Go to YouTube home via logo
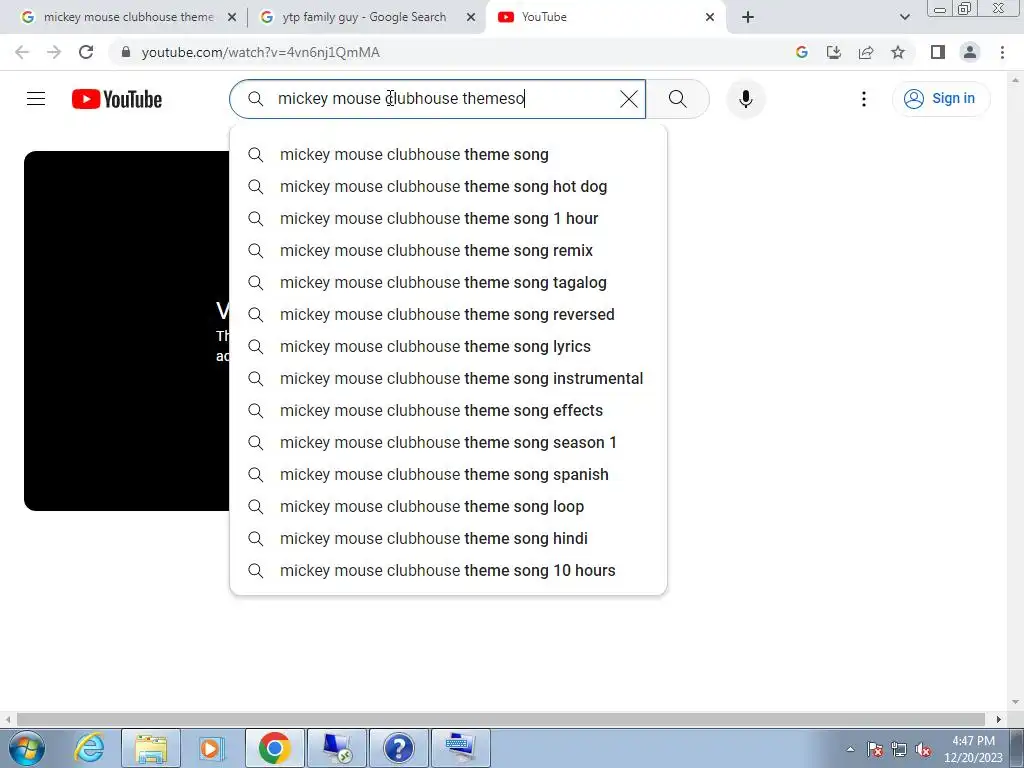Viewport: 1024px width, 768px height. pos(117,99)
